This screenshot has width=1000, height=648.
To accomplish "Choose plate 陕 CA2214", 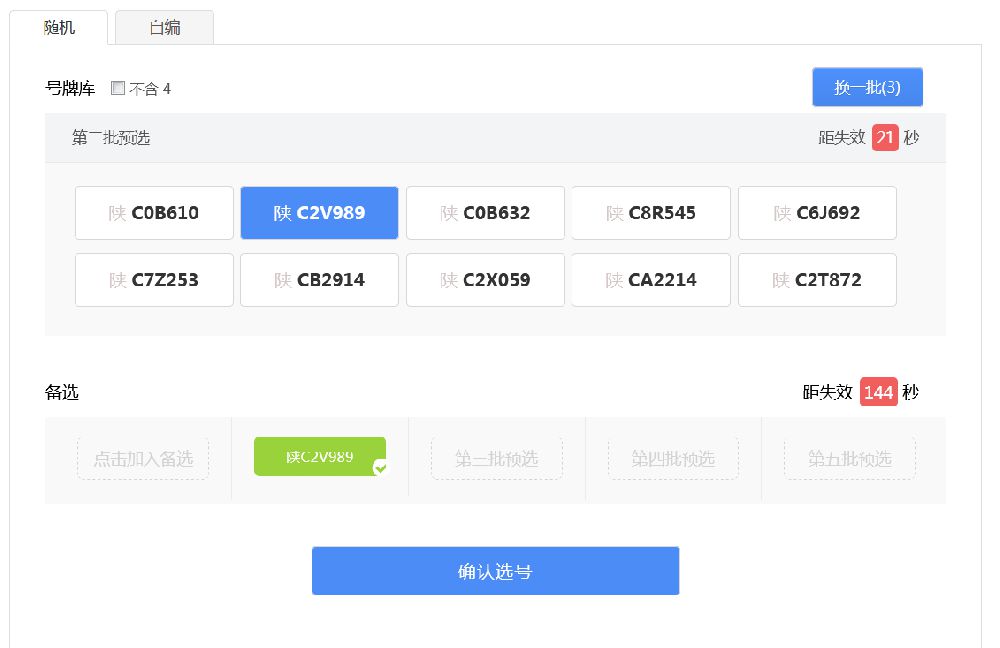I will [651, 280].
